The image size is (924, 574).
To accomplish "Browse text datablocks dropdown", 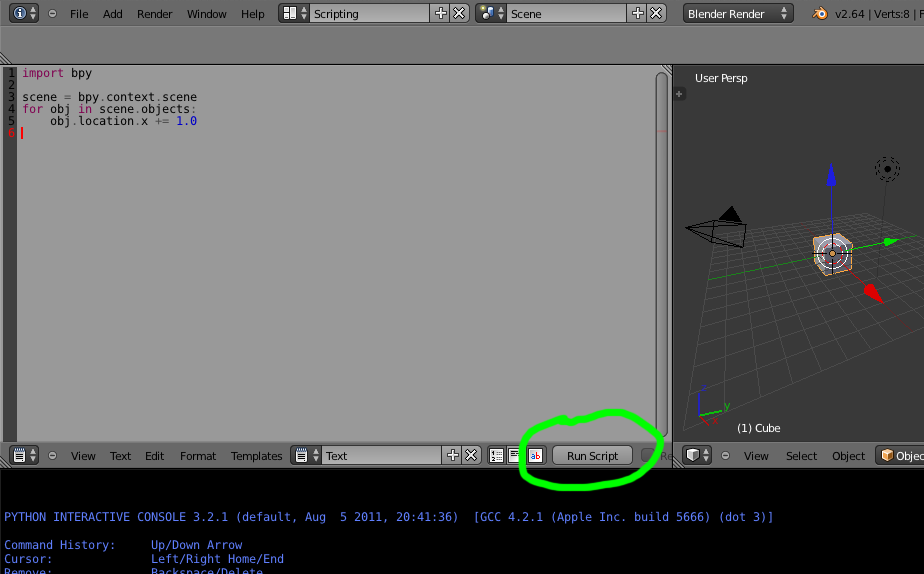I will 306,456.
